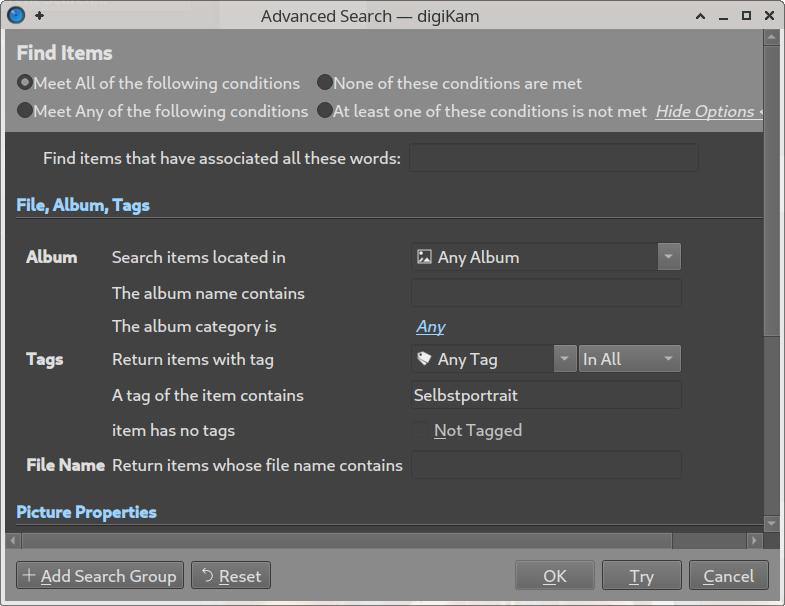Click the scroll right arrow of horizontal scrollbar

pyautogui.click(x=754, y=540)
